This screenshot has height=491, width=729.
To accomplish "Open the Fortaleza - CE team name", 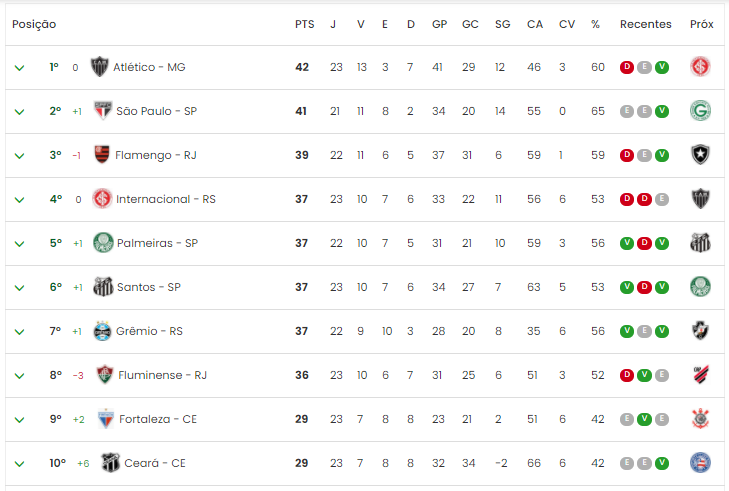I will click(x=158, y=419).
